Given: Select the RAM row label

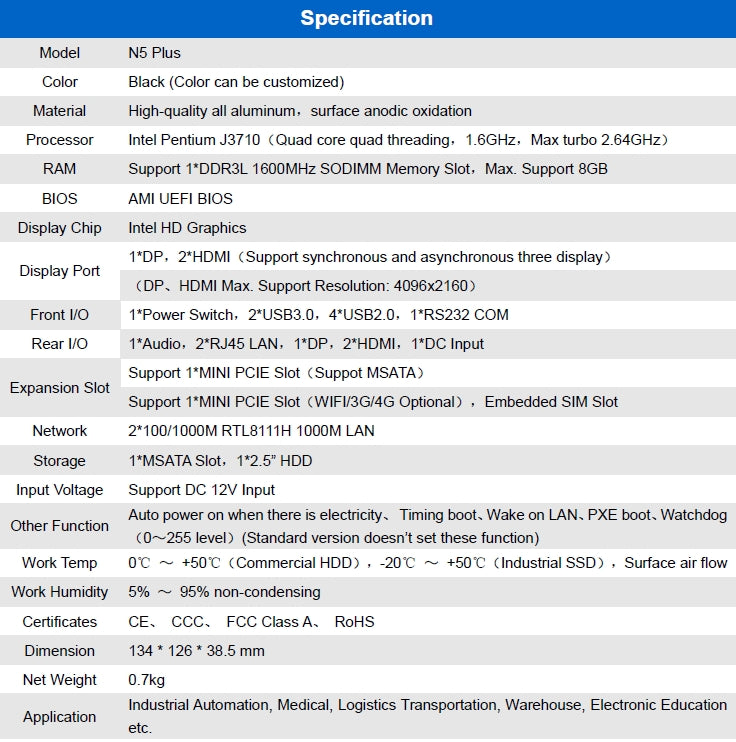Looking at the screenshot, I should 60,169.
